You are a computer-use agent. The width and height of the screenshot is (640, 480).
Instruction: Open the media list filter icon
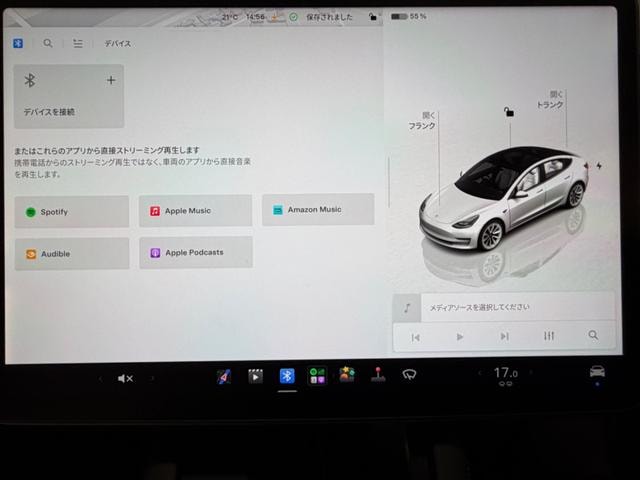pos(78,43)
